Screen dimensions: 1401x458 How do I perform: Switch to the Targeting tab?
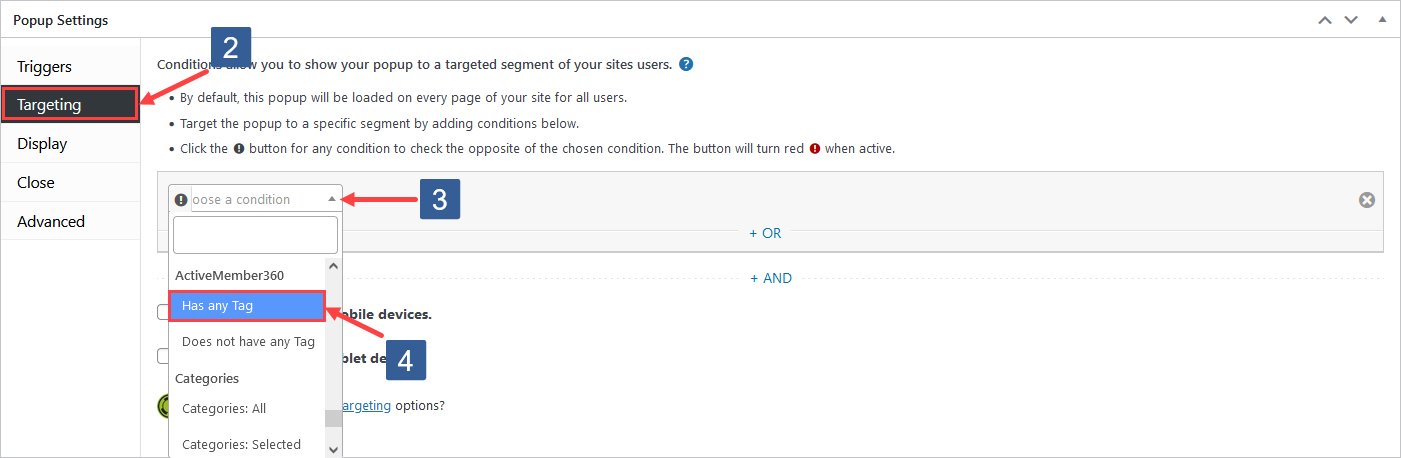click(70, 105)
